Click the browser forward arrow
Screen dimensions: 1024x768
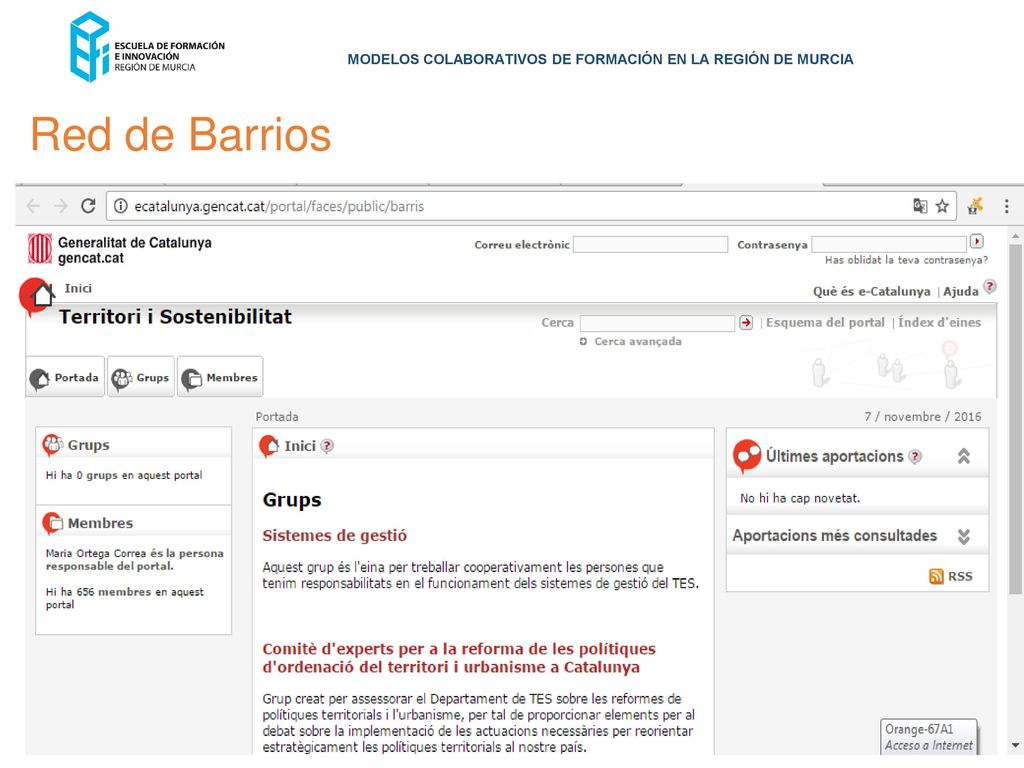tap(60, 206)
